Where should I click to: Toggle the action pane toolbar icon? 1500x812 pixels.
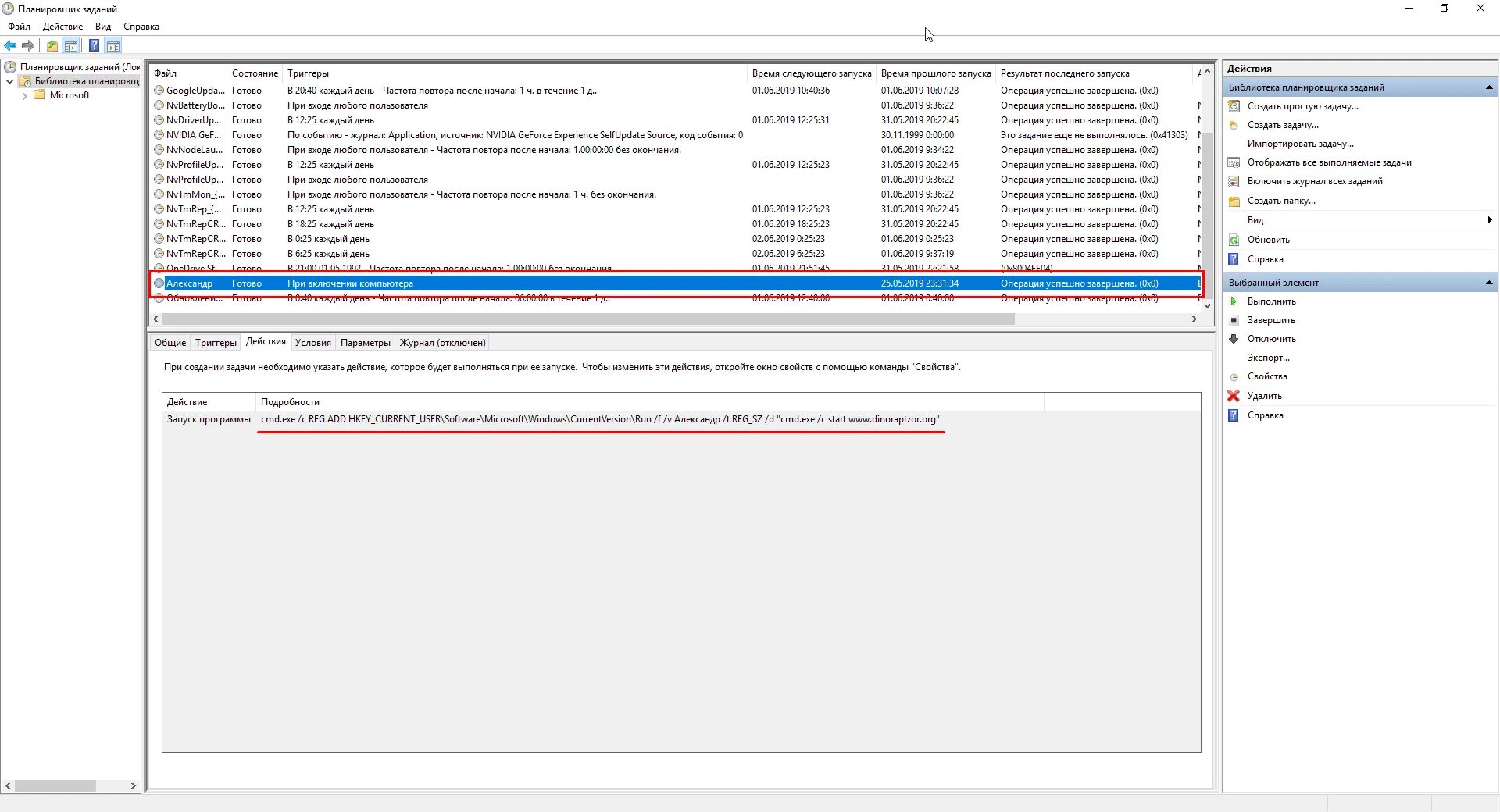113,45
